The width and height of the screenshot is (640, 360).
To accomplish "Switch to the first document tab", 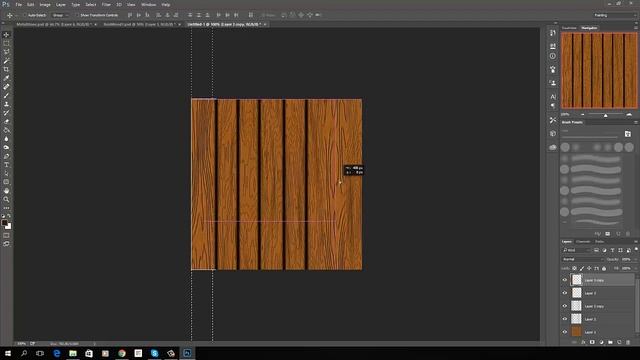I will pos(54,24).
